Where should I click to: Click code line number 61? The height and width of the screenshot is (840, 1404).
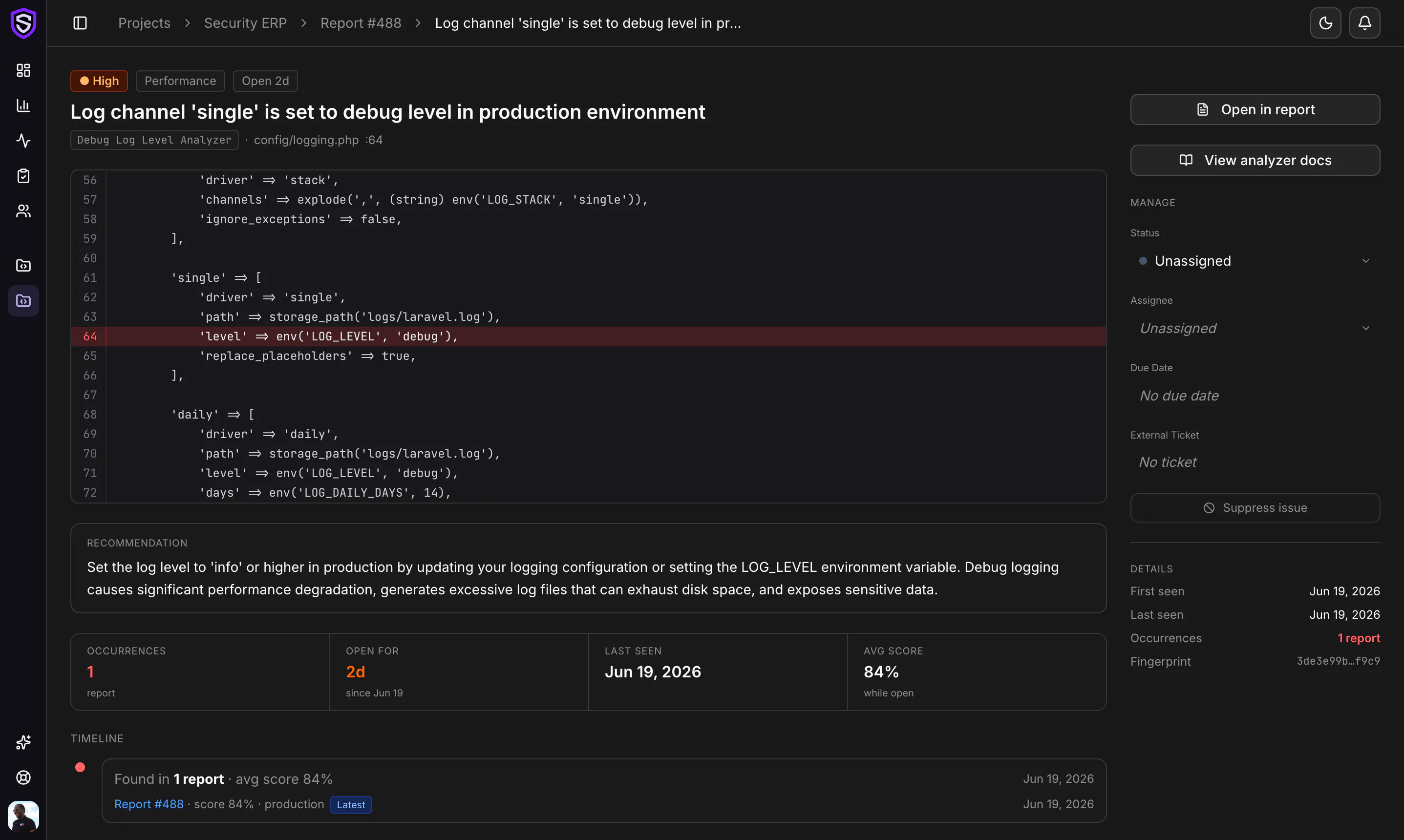click(x=90, y=277)
